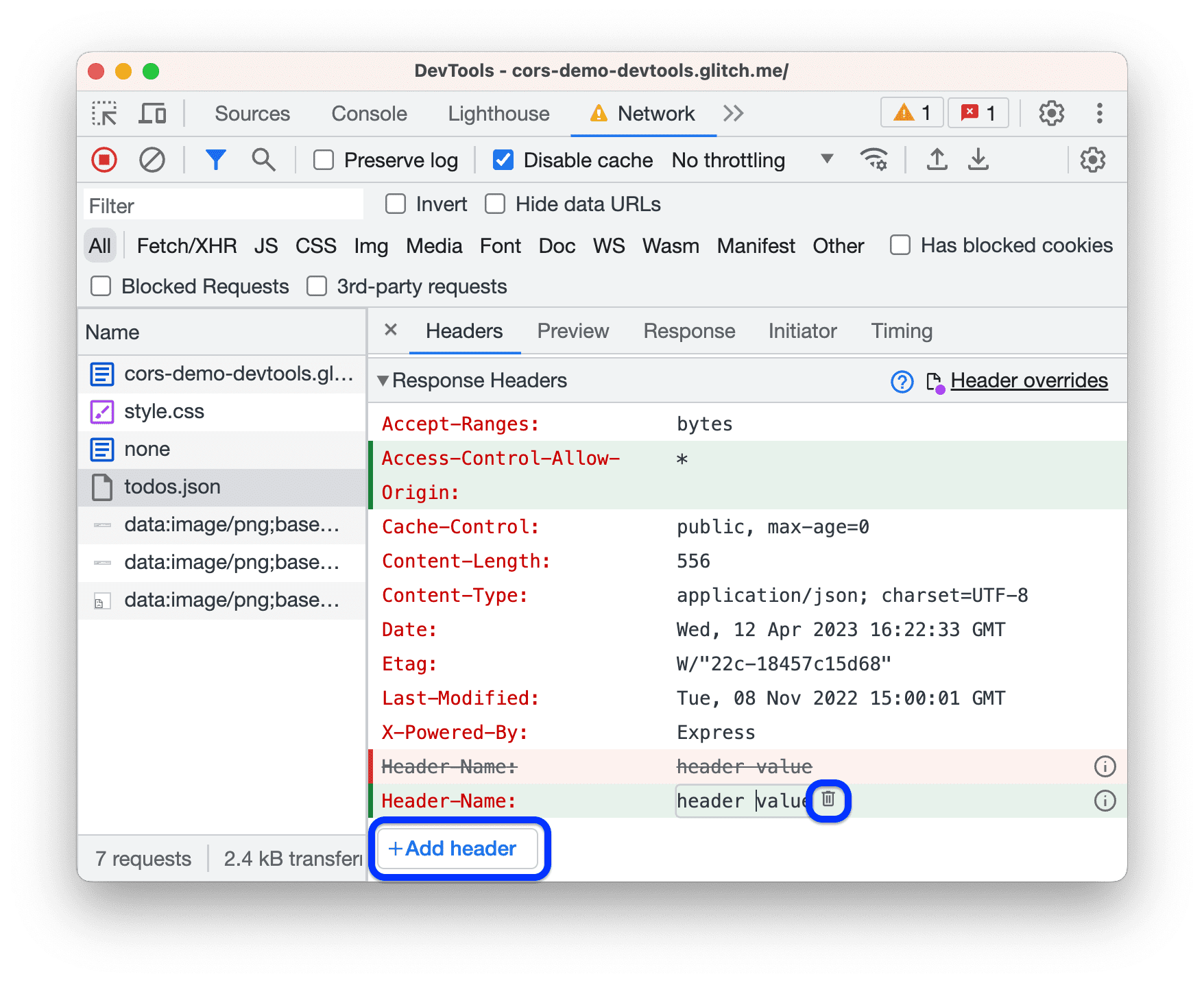Select the inspect element tool
This screenshot has height=983, width=1204.
(104, 113)
